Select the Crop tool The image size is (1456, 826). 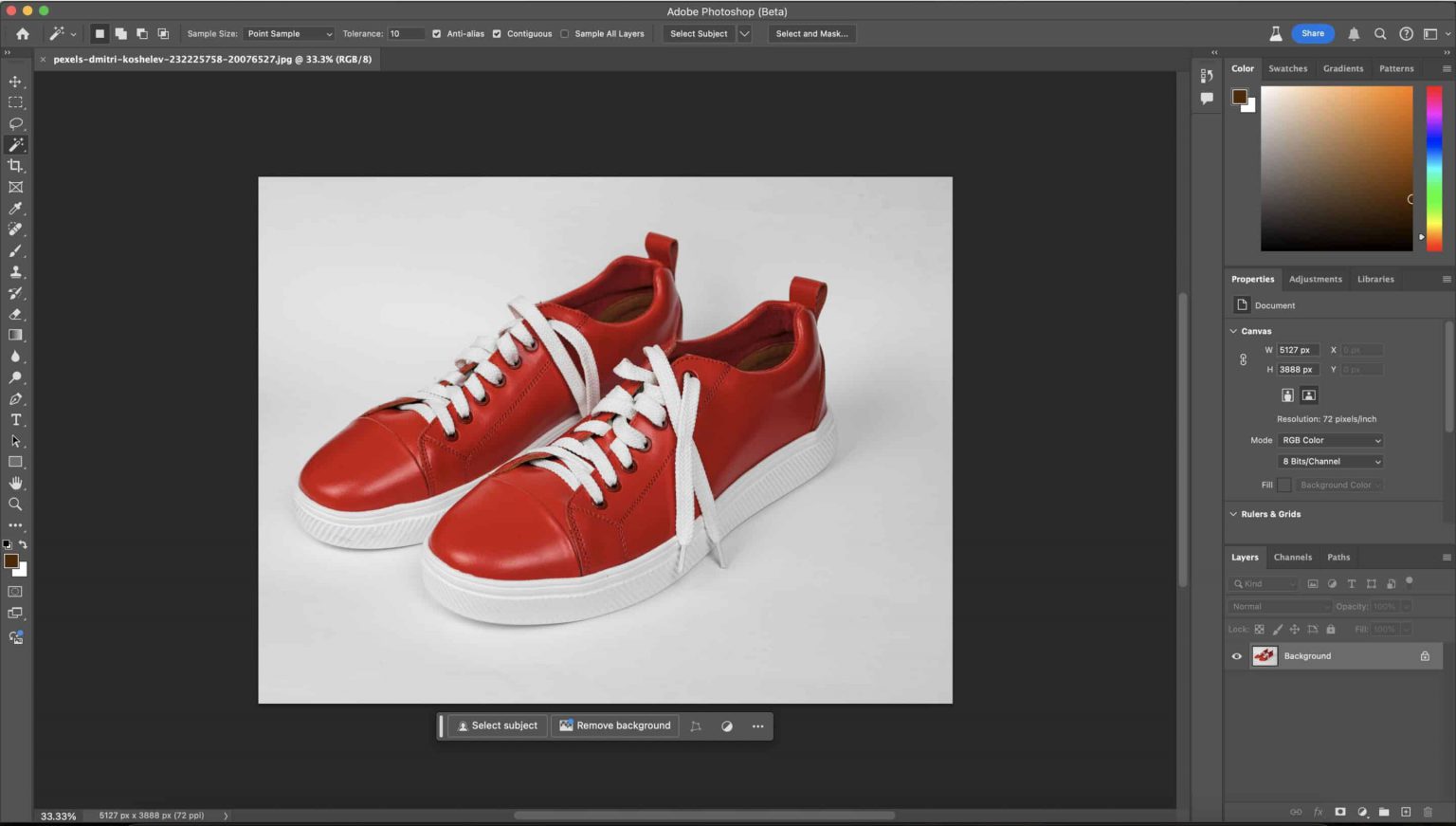tap(15, 165)
